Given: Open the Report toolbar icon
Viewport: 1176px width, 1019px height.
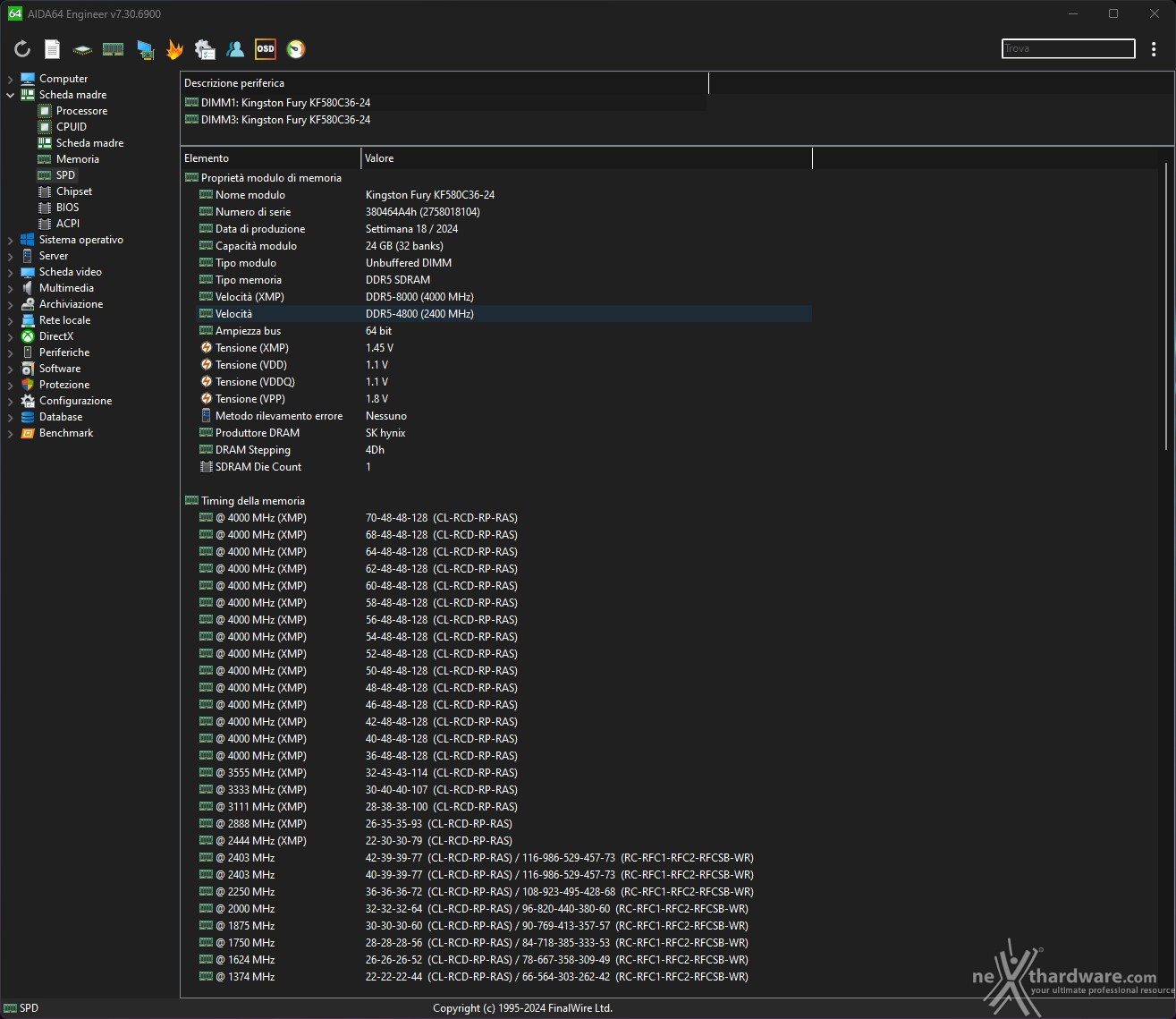Looking at the screenshot, I should 53,49.
